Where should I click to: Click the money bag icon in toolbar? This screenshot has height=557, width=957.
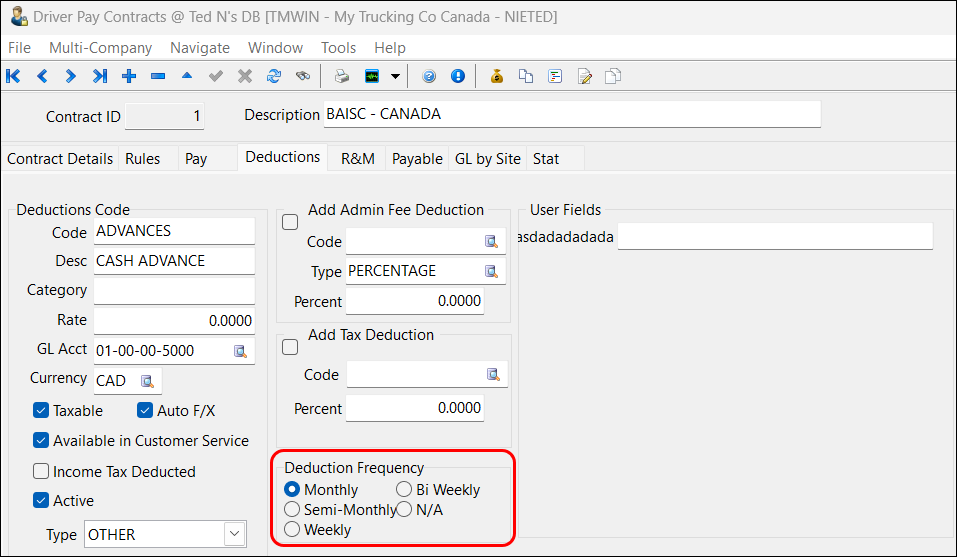coord(497,76)
